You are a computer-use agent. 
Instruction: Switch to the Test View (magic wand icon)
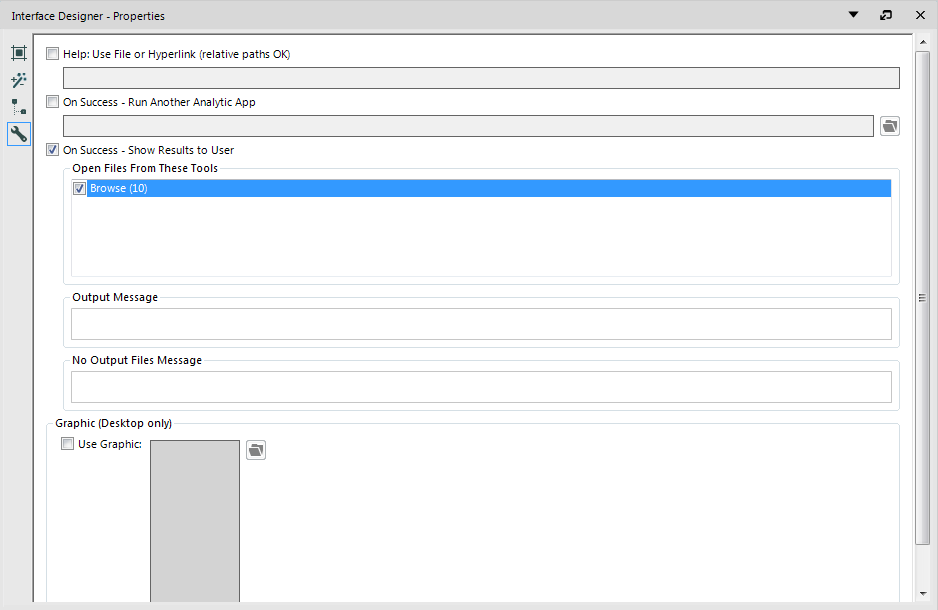pyautogui.click(x=18, y=80)
